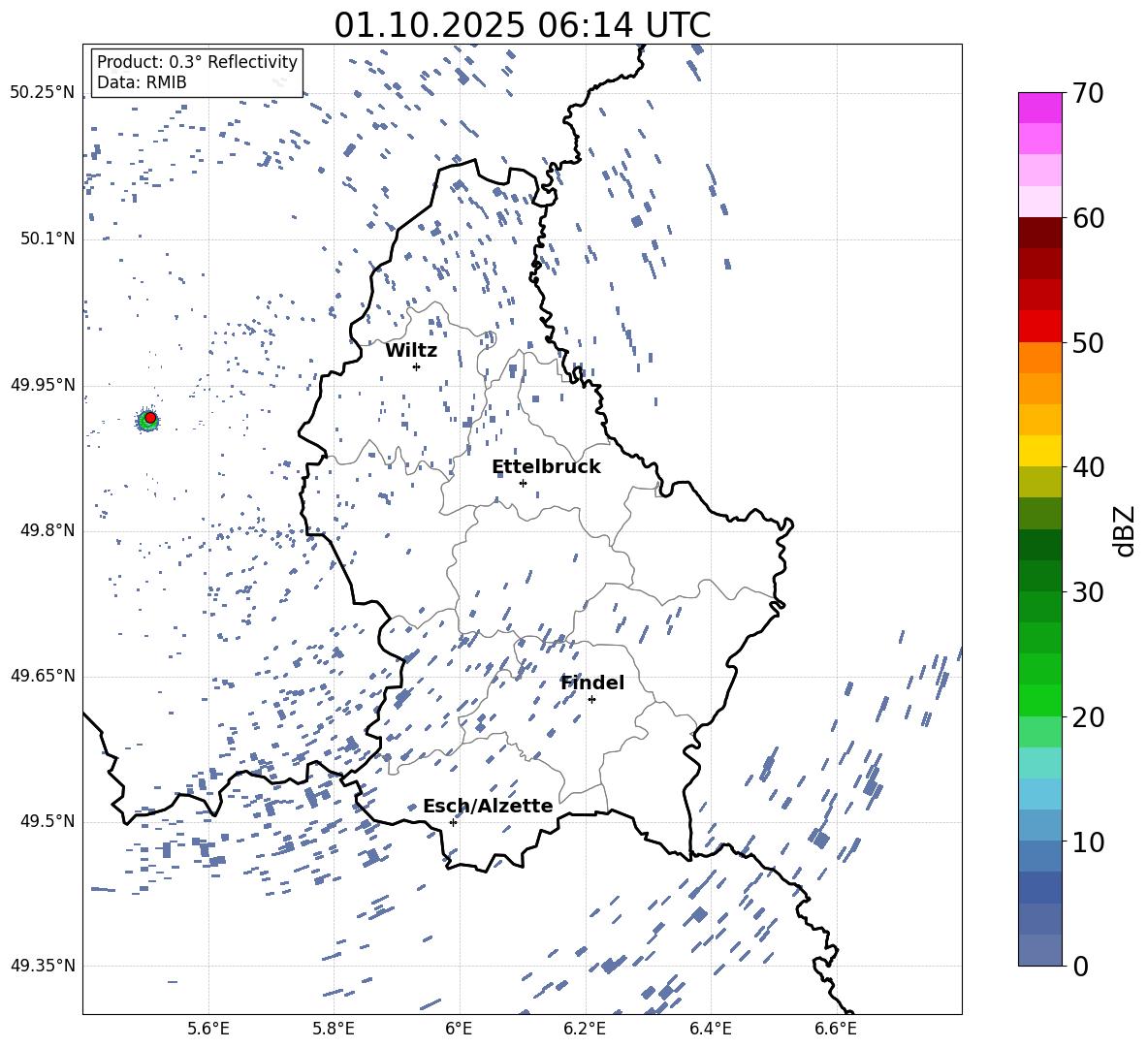Click the 5.8°E longitude label
1148x1048 pixels.
[334, 1029]
